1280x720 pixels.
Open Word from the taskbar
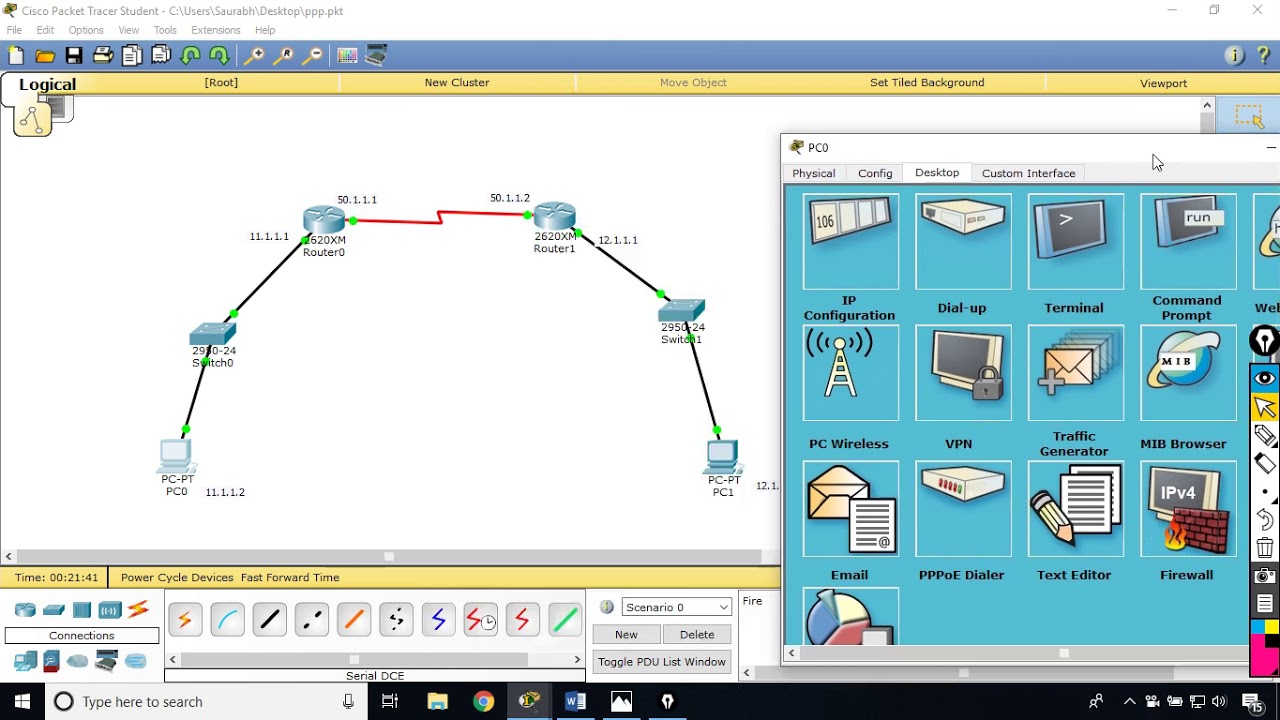pyautogui.click(x=575, y=701)
